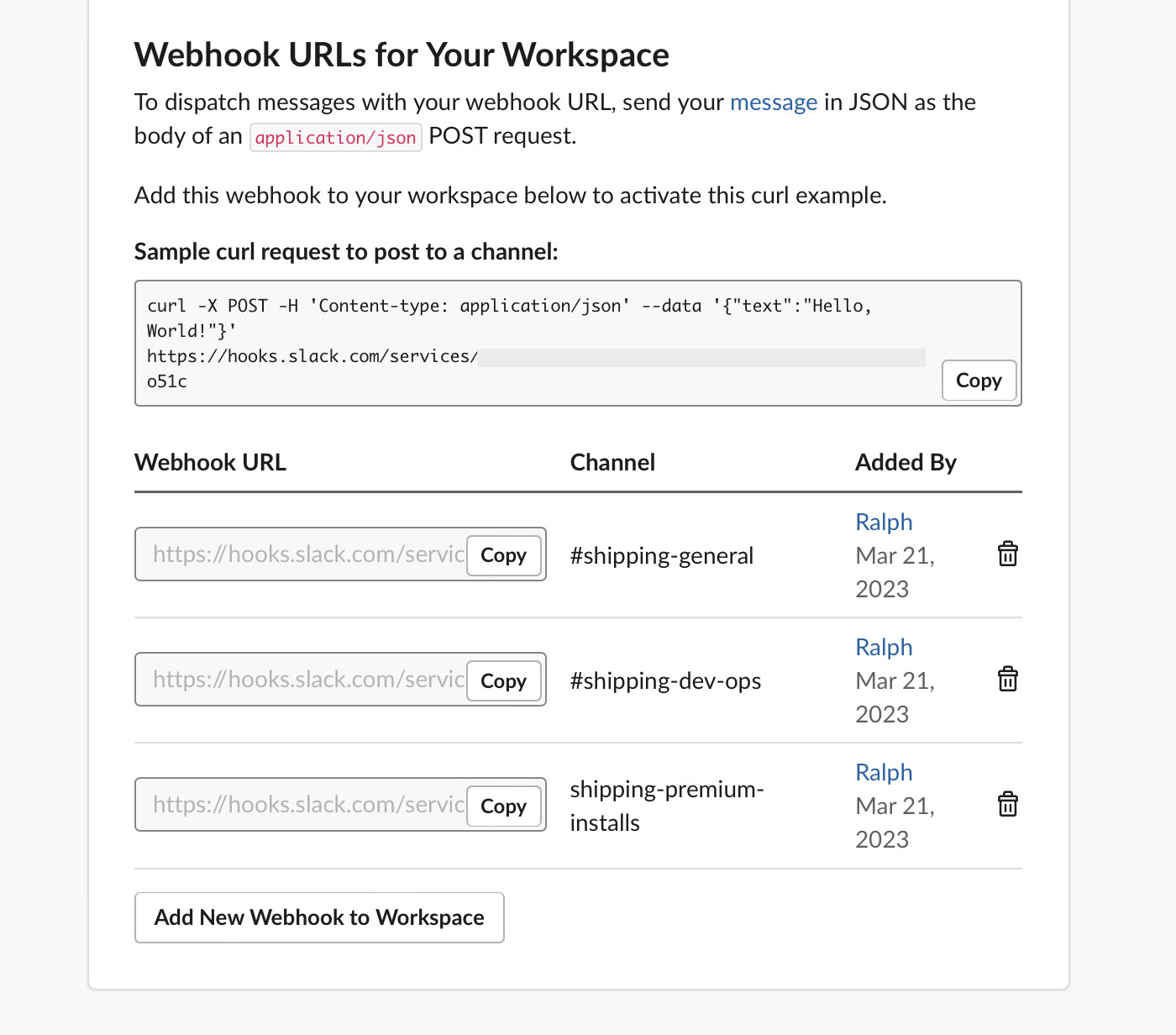Select the #shipping-general webhook URL field
Image resolution: width=1176 pixels, height=1035 pixels.
coord(302,554)
